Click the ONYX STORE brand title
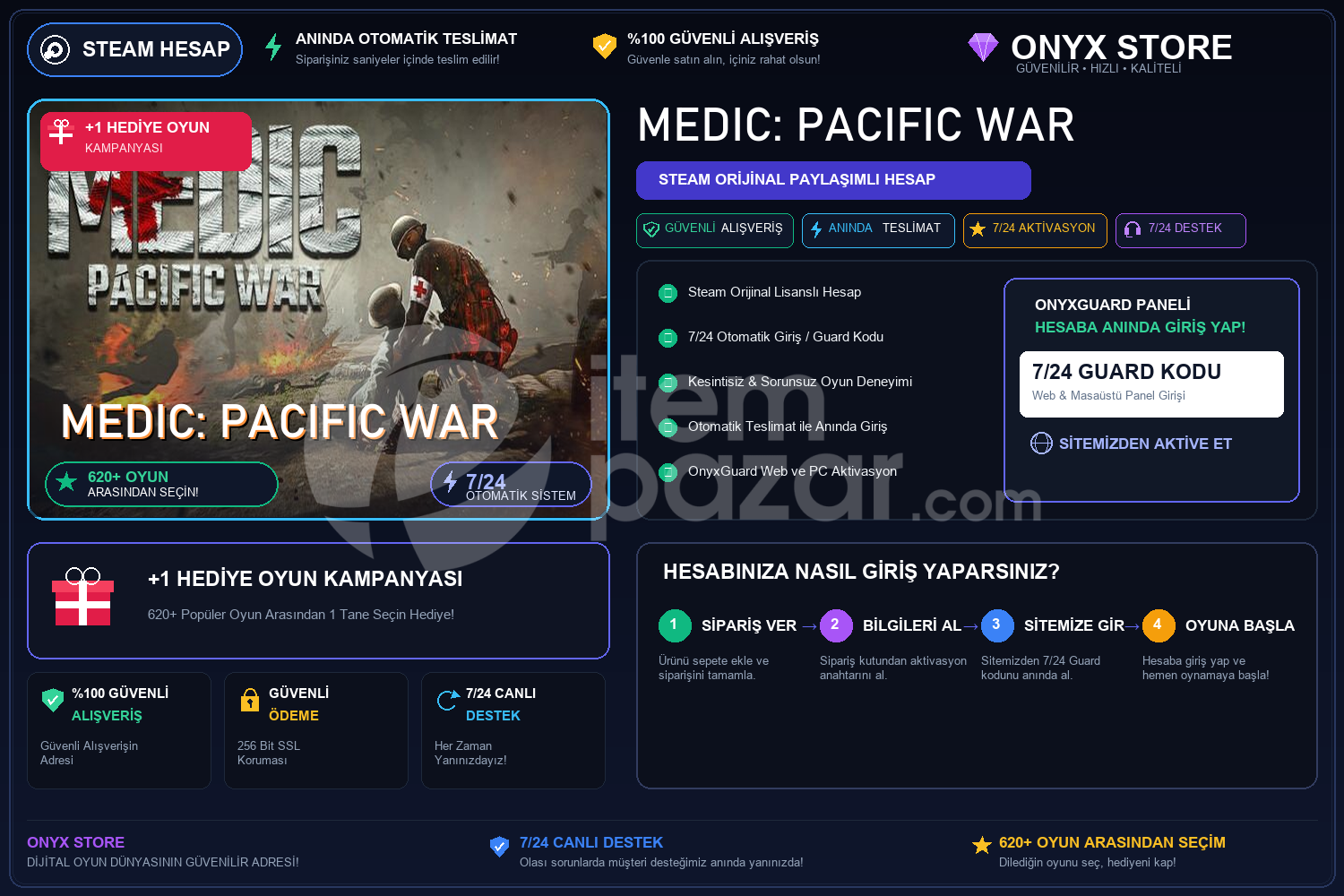Screen dimensions: 1344x896 pos(1122,47)
